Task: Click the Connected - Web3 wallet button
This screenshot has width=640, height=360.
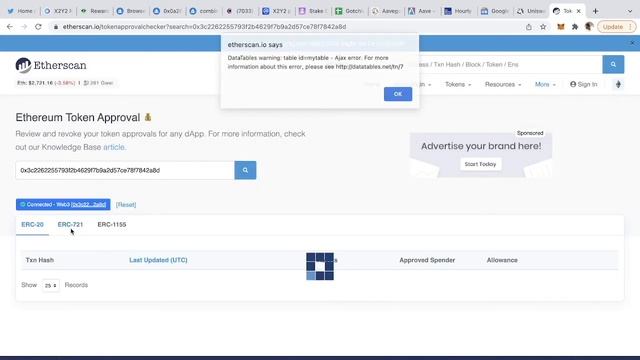Action: click(63, 204)
